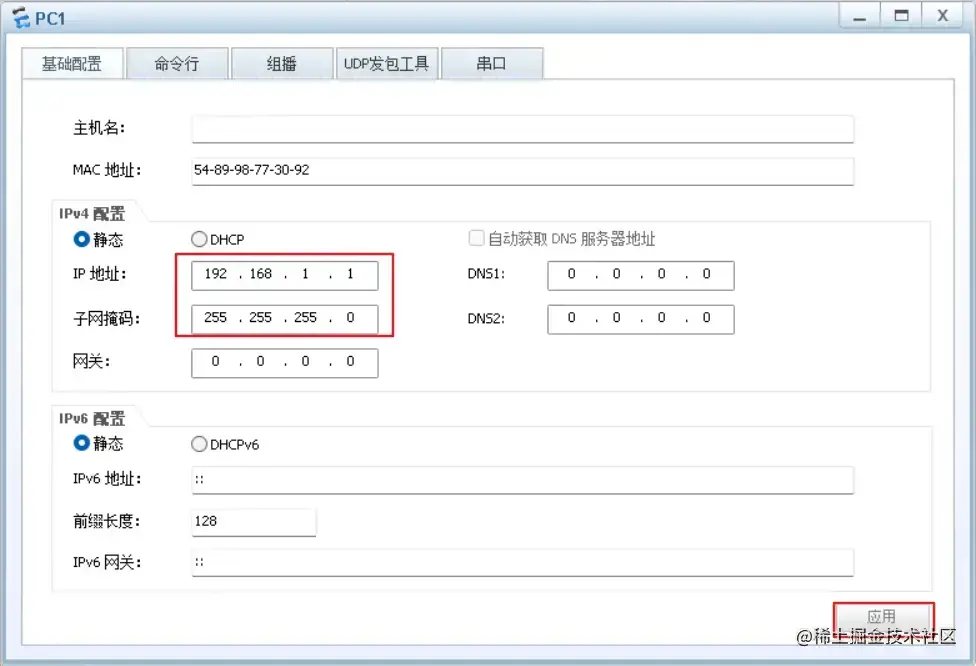Click the first octet 192 of IP address
Screen dimensions: 976x666
point(215,274)
